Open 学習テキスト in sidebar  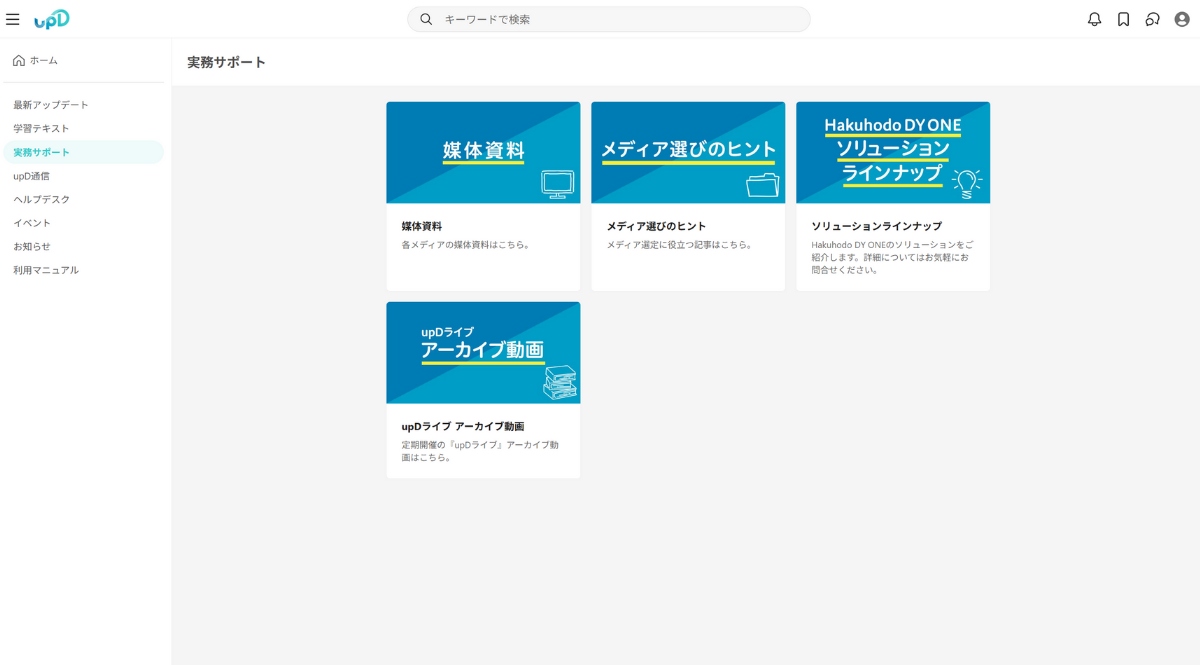42,129
